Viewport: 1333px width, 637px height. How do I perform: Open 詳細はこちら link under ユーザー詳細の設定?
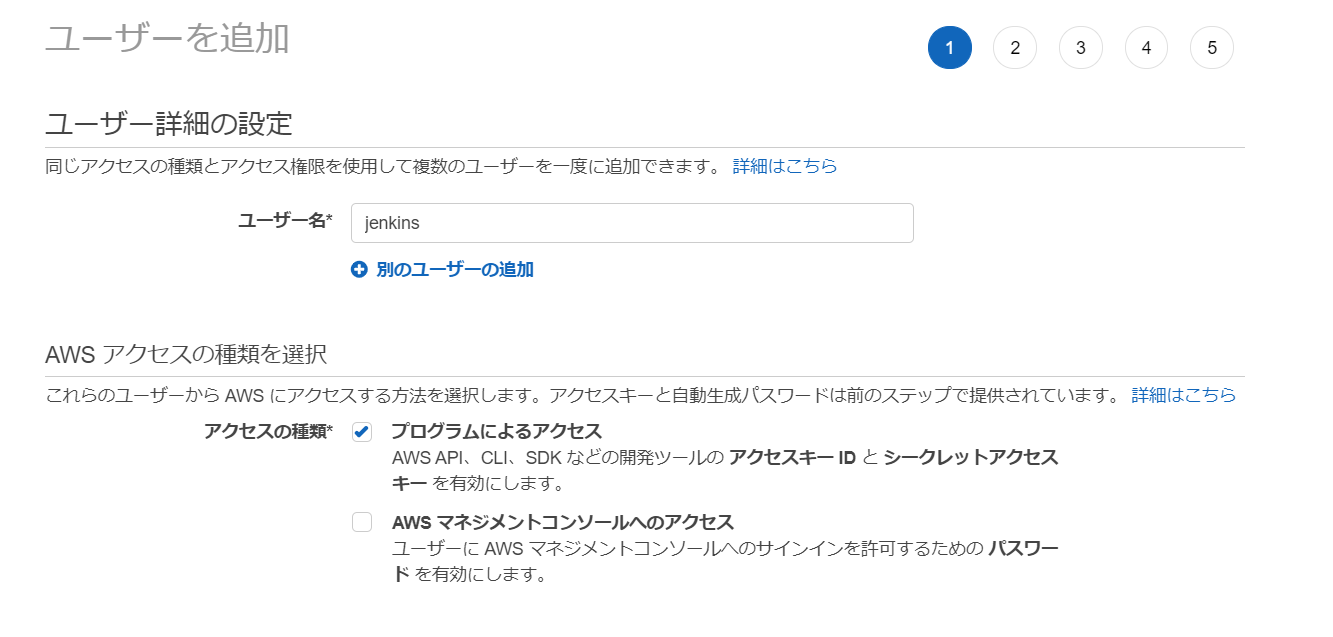tap(785, 166)
